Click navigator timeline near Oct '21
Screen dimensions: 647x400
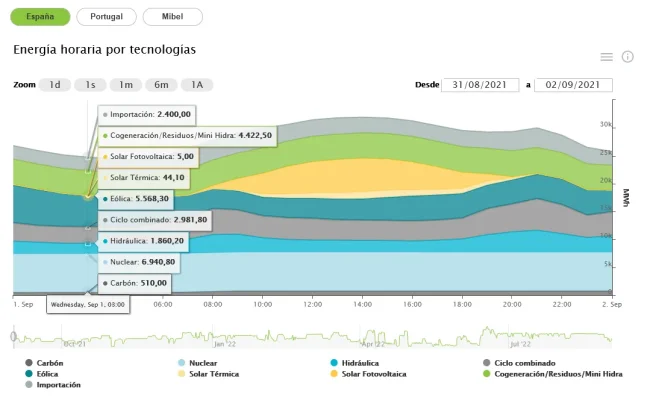75,344
